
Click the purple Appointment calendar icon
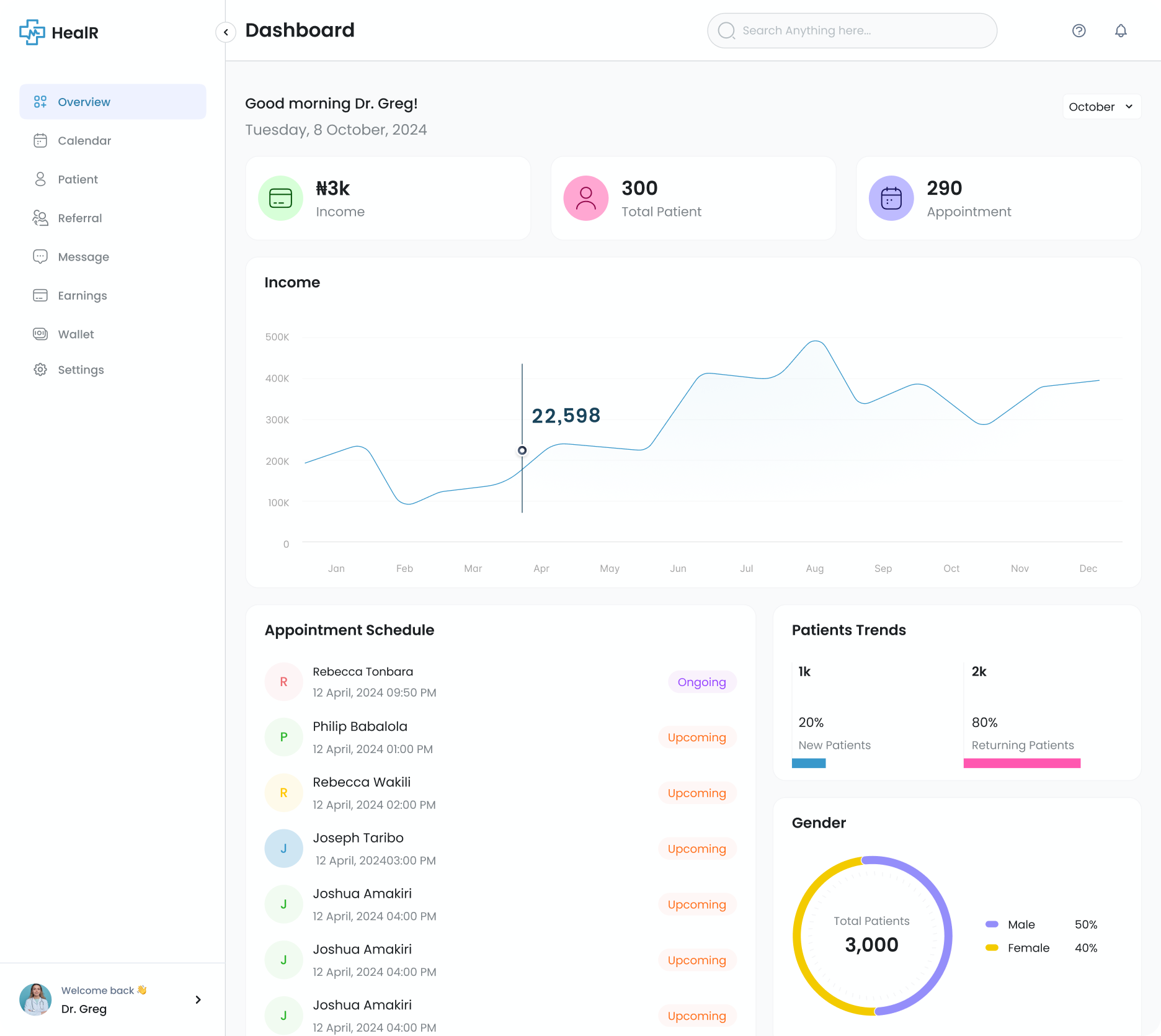click(x=891, y=199)
